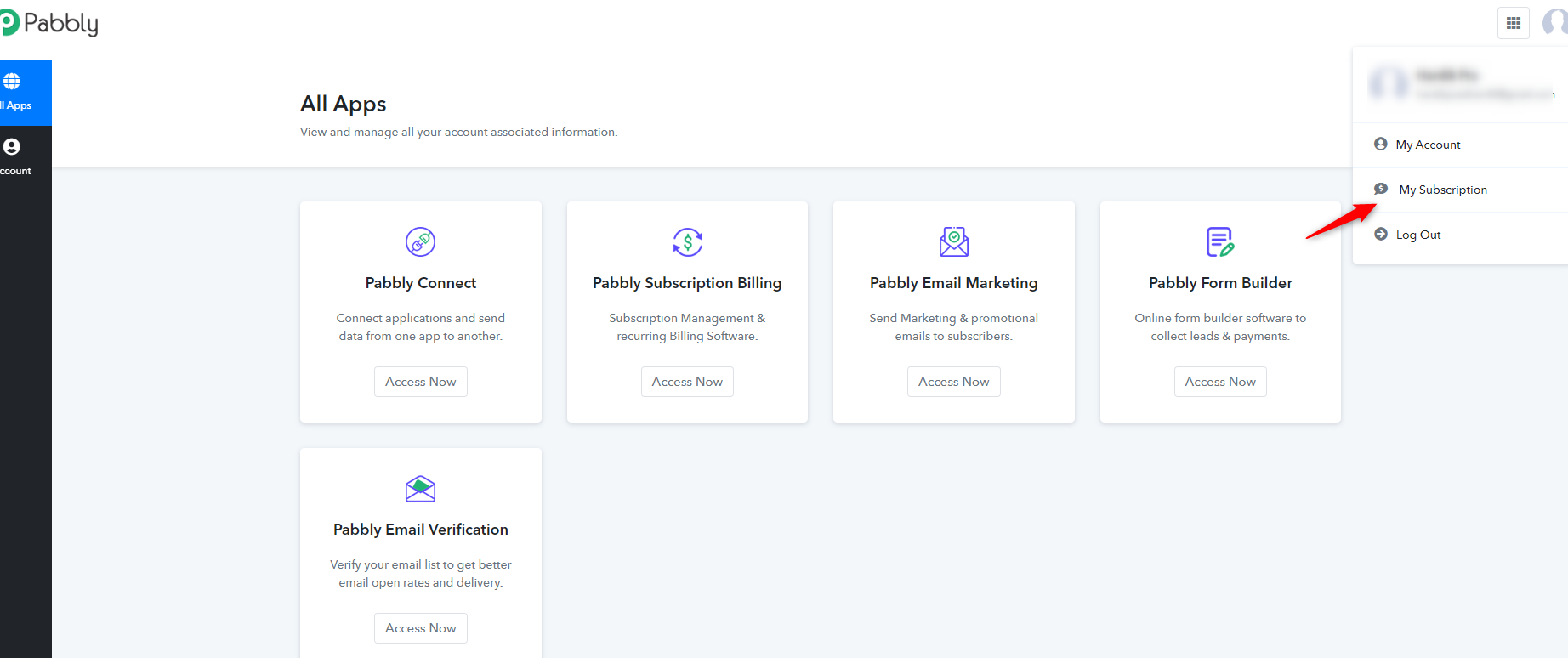Click the My Account person icon in dropdown
The height and width of the screenshot is (658, 1568).
pyautogui.click(x=1381, y=145)
